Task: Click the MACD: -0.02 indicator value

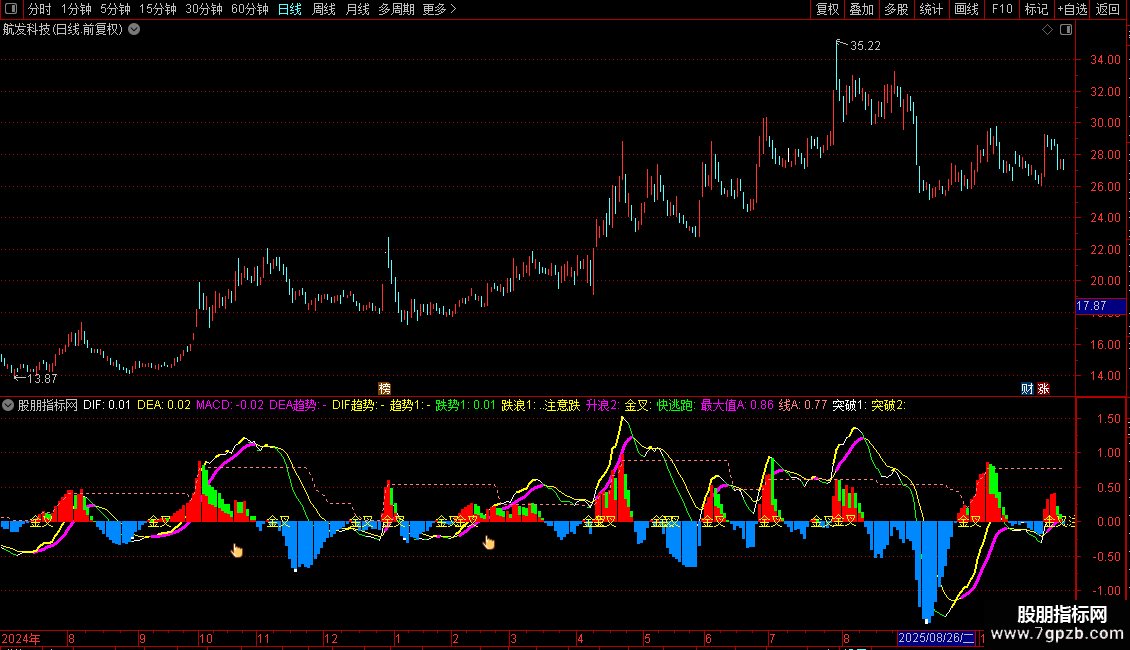Action: (x=230, y=406)
